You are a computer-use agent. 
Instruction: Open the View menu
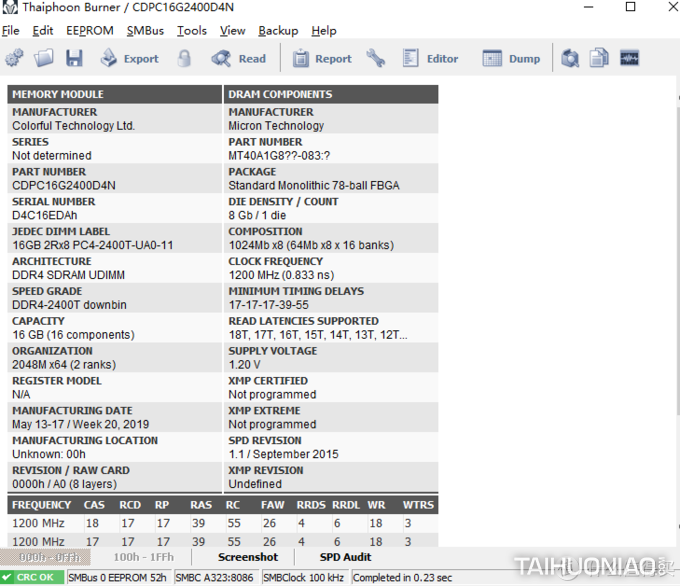point(232,31)
